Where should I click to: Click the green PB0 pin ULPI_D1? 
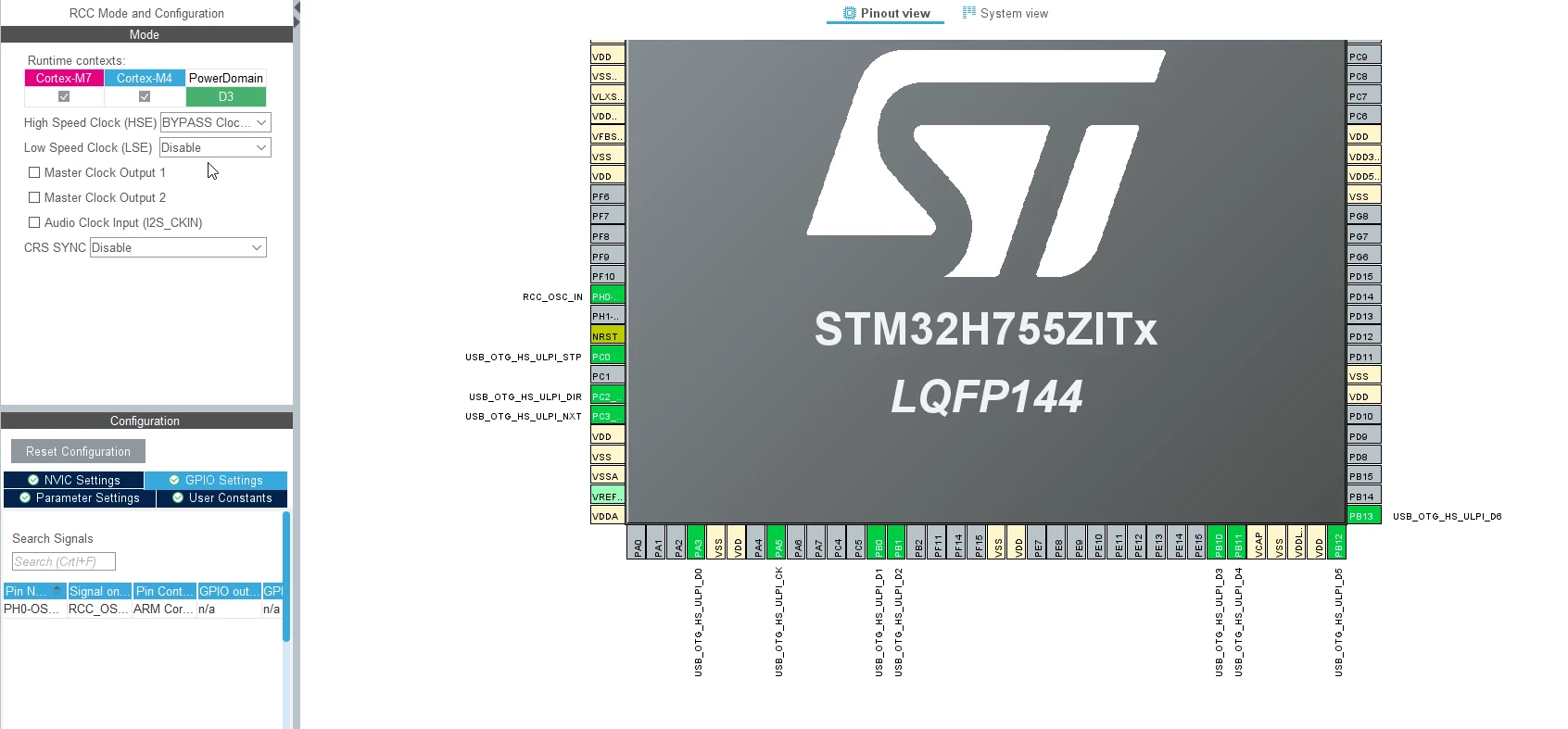[879, 543]
